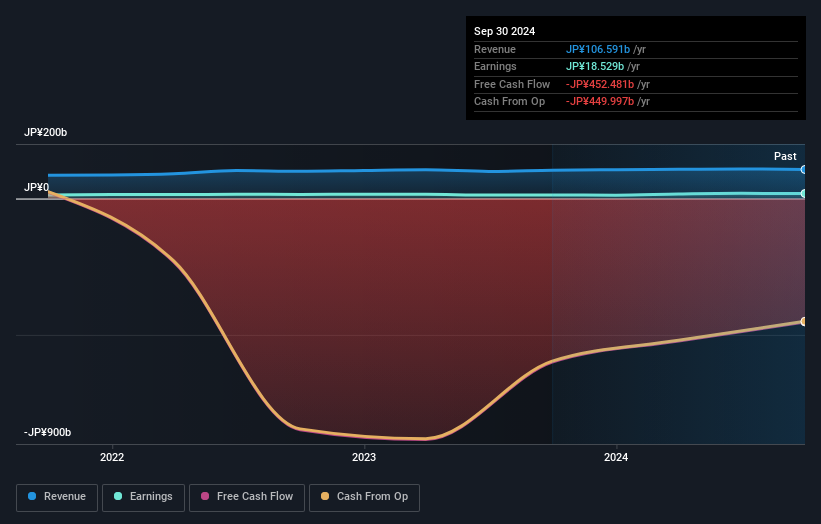Click the -JP¥449.997b cash from op value
Image resolution: width=821 pixels, height=524 pixels.
tap(600, 102)
